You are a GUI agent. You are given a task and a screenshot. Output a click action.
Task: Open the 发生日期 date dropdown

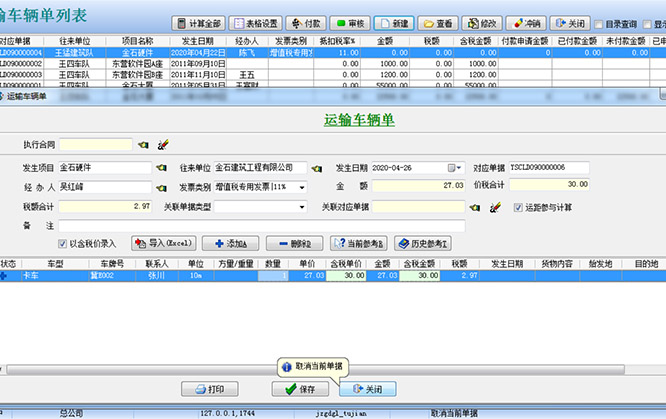pyautogui.click(x=456, y=168)
